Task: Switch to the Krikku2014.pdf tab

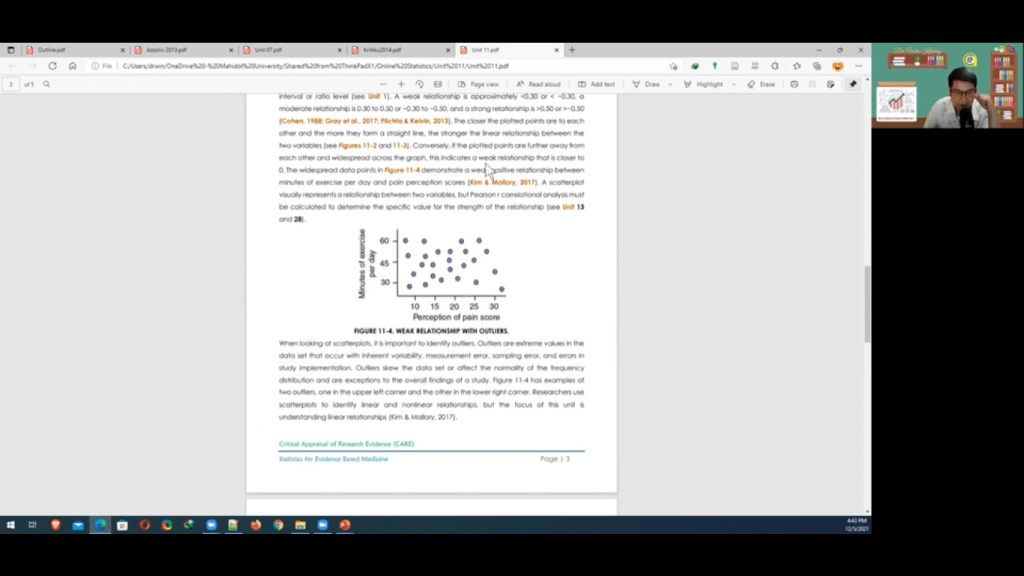Action: click(399, 50)
